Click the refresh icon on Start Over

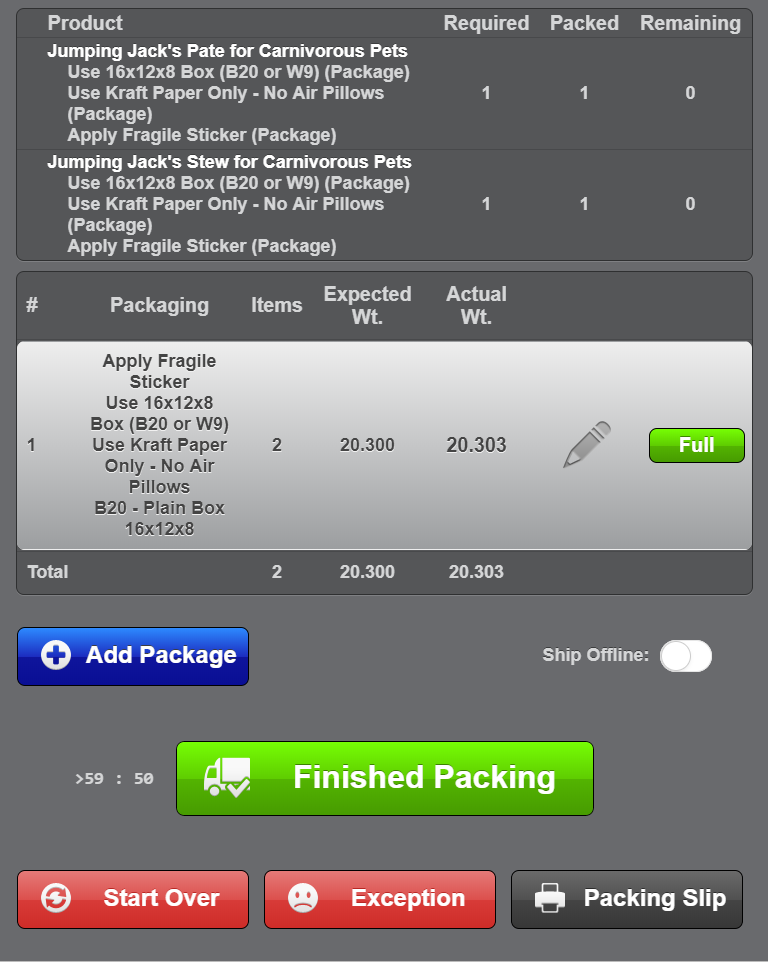click(x=56, y=898)
